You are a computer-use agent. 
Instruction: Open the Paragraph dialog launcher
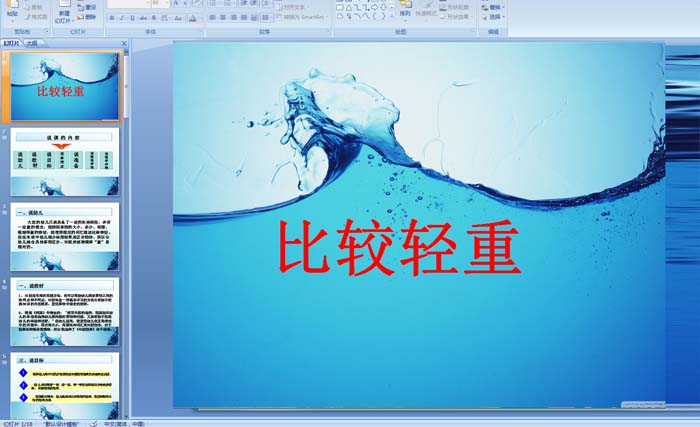click(328, 31)
